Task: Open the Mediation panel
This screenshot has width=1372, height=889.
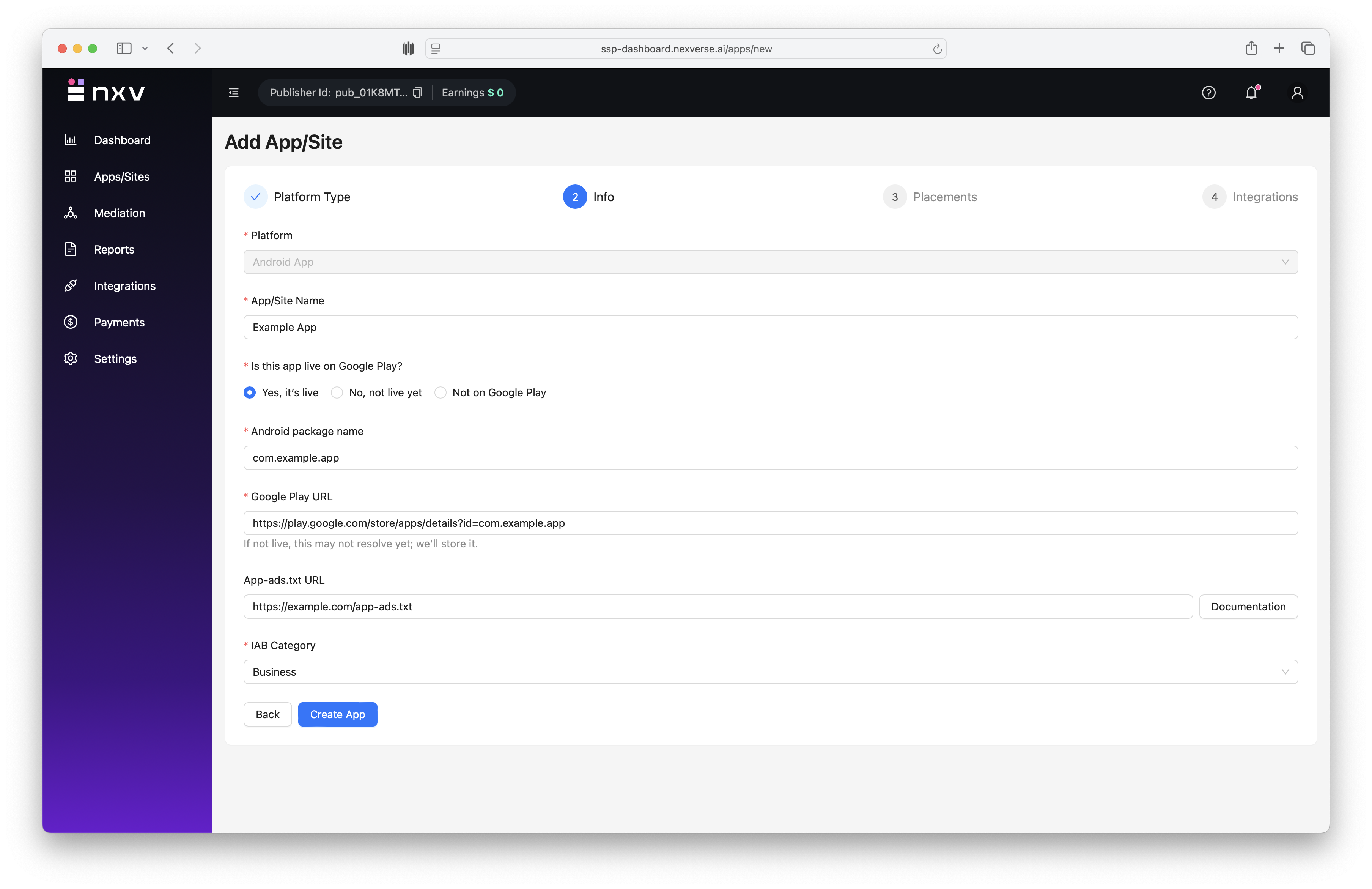Action: coord(70,213)
